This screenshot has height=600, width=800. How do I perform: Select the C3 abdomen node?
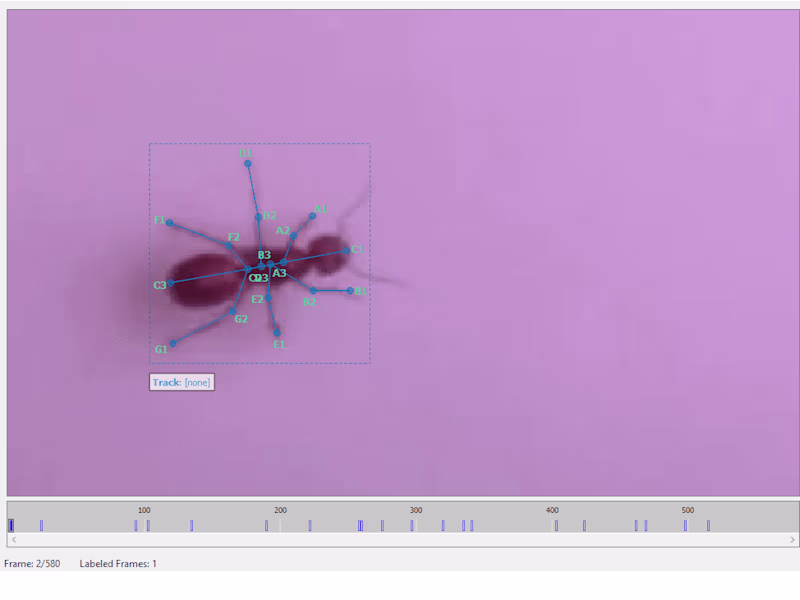[171, 283]
